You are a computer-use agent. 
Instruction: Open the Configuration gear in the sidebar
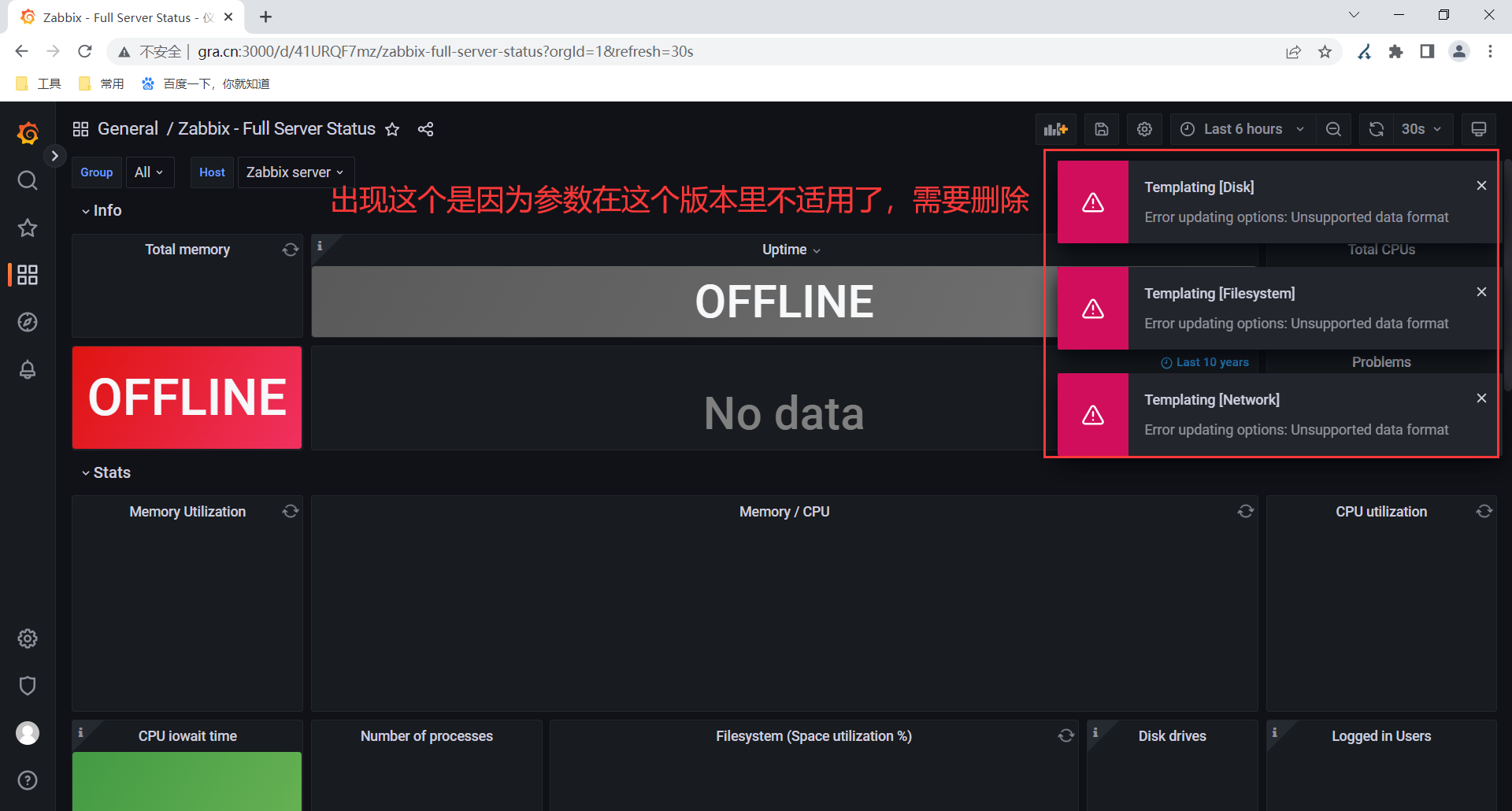click(x=28, y=639)
